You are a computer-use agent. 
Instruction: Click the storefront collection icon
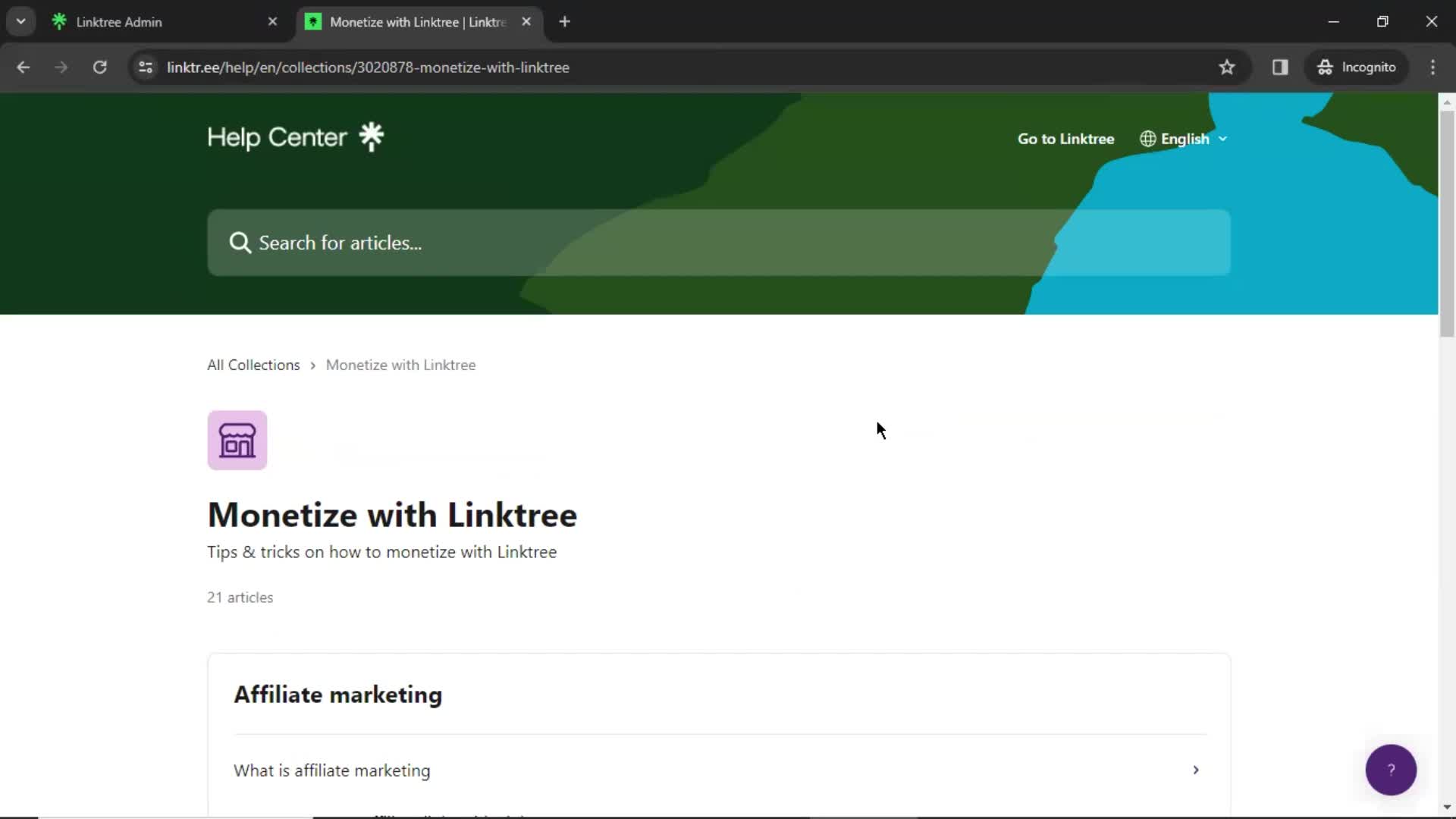[x=237, y=441]
